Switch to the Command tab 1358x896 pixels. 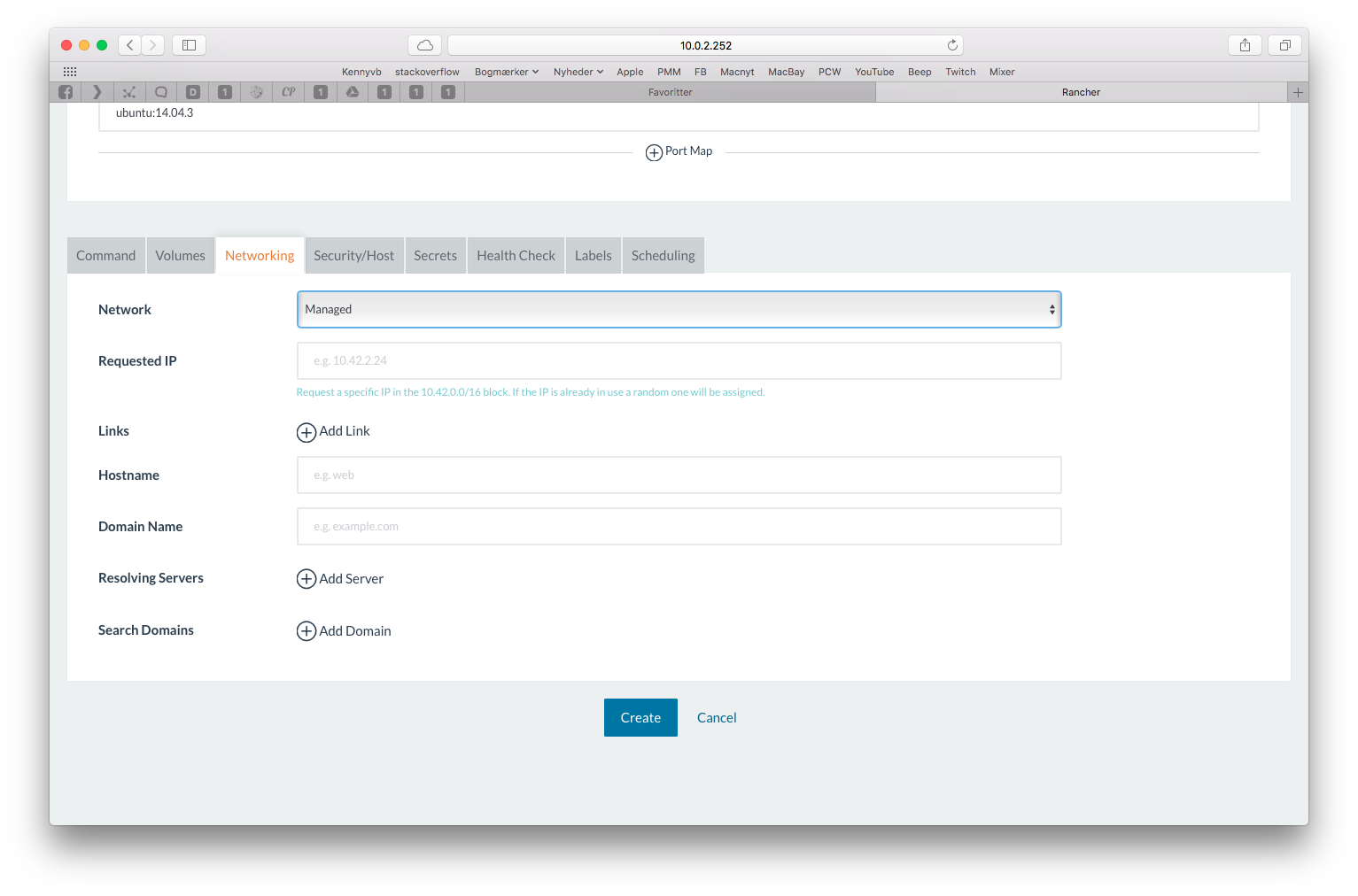[106, 256]
